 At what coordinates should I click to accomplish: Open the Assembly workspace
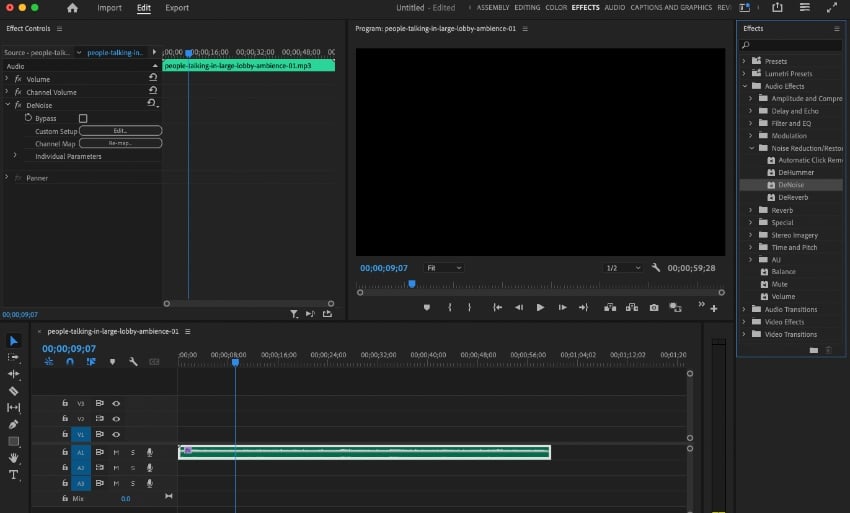tap(493, 8)
